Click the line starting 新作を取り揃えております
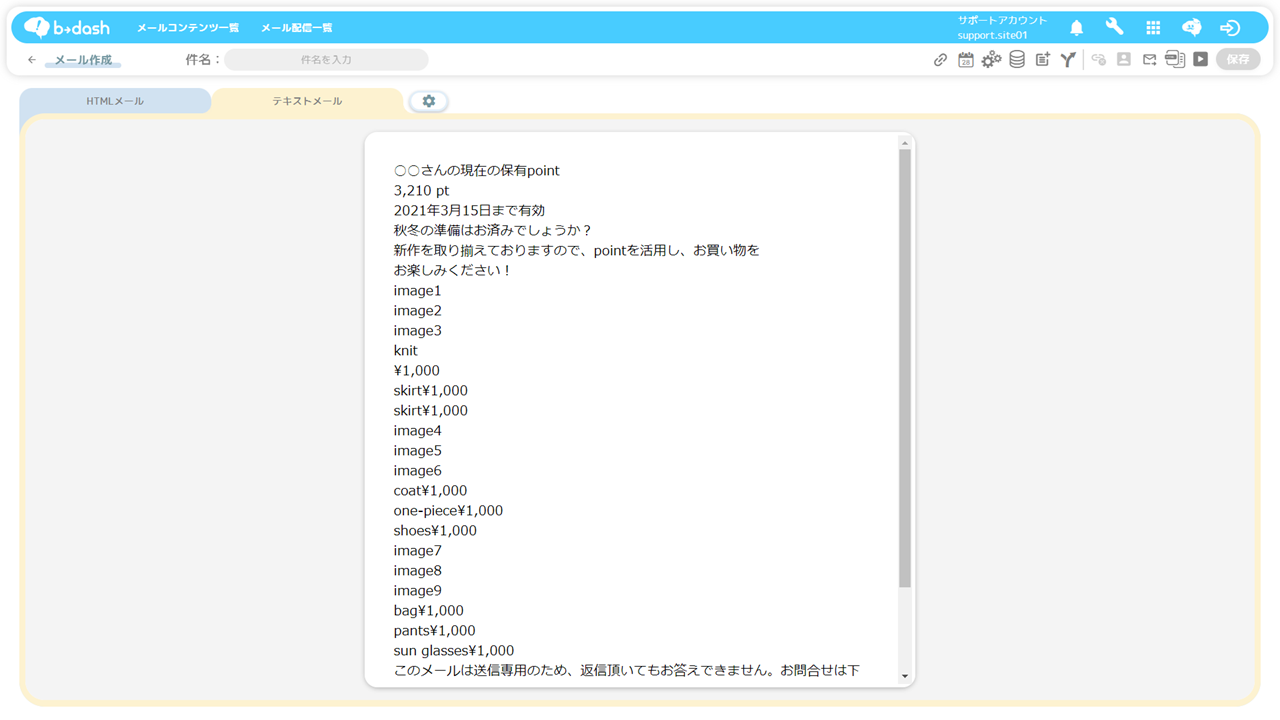 [577, 251]
